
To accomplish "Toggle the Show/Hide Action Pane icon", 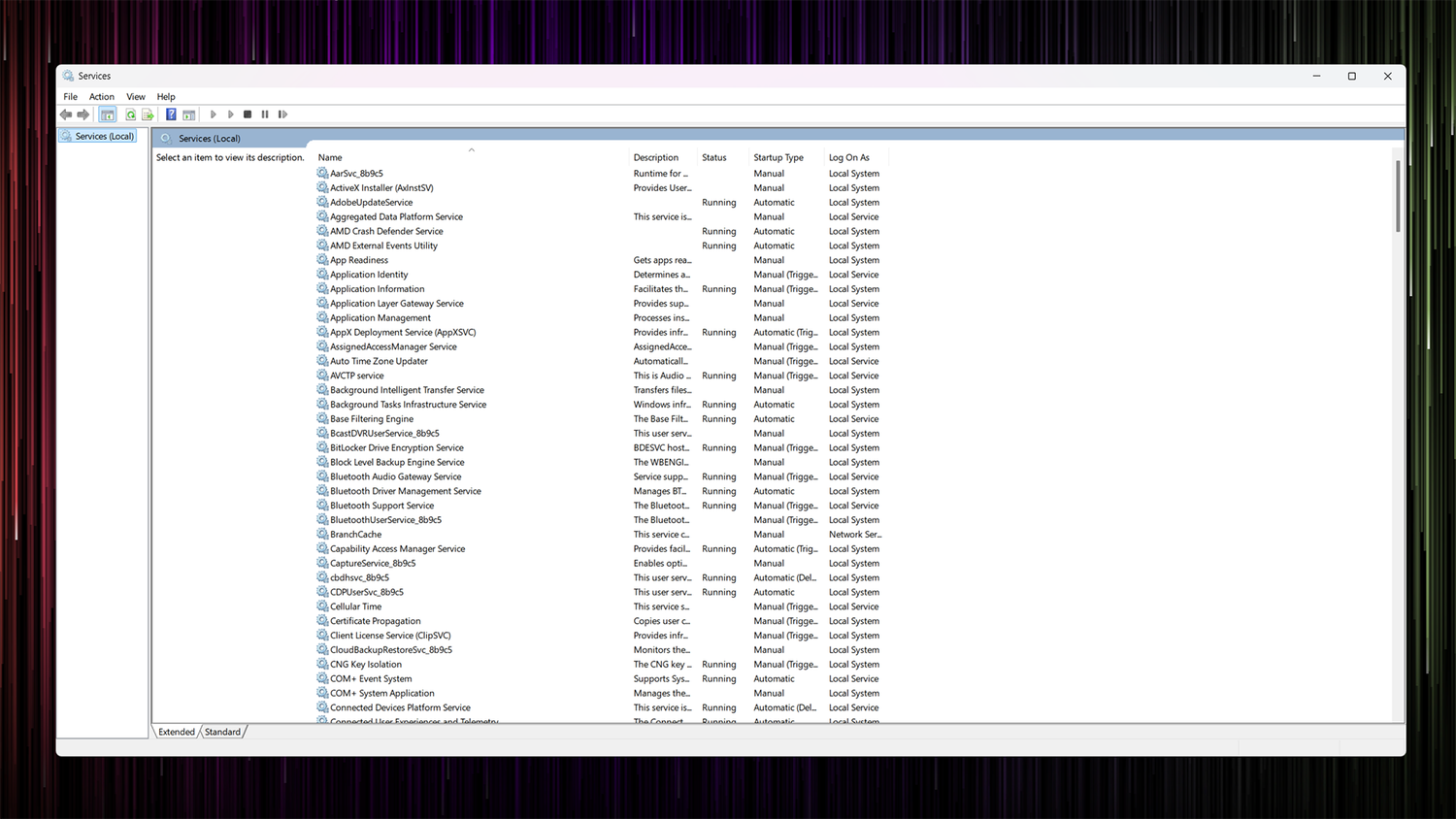I will (x=189, y=115).
